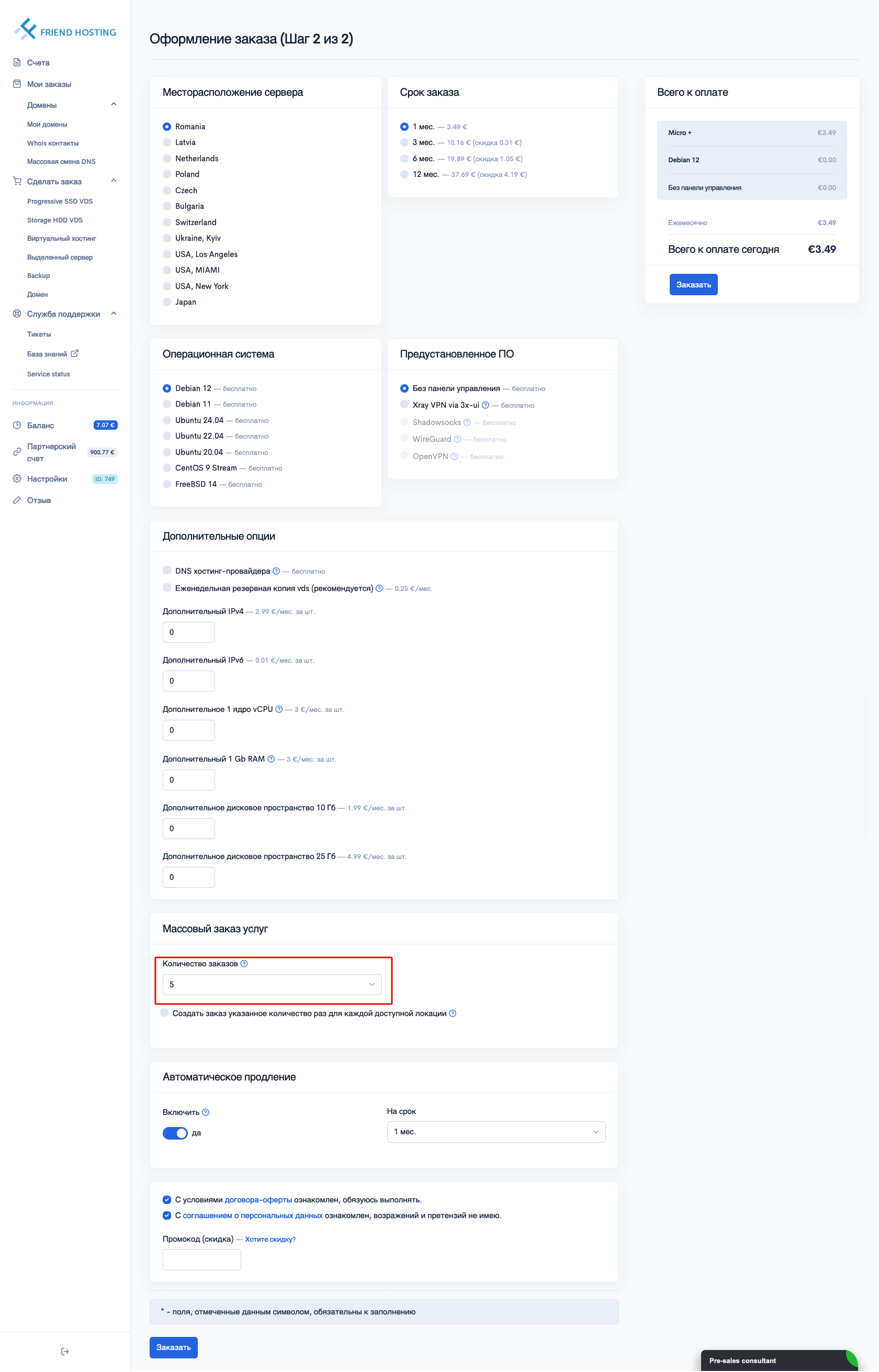Screen dimensions: 879x1372
Task: Click the pie chart icon next to Баланс
Action: coord(17,425)
